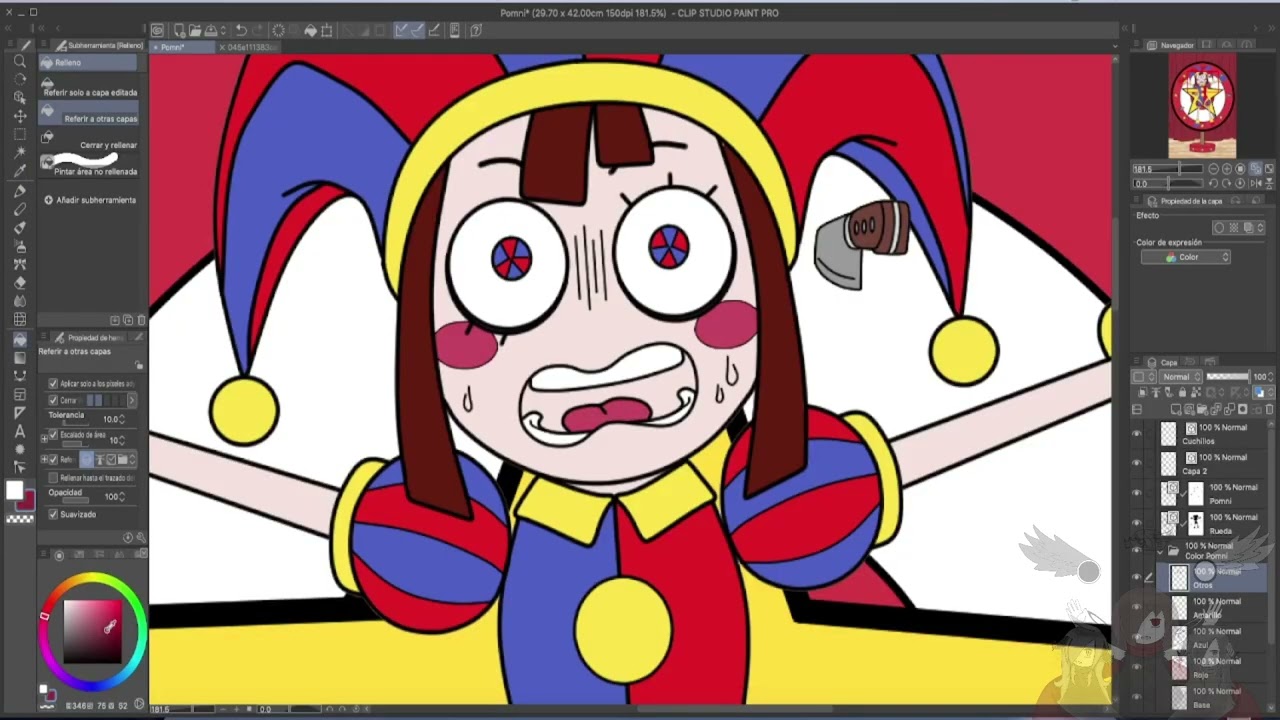This screenshot has width=1280, height=720.
Task: Select the Rotate view tool
Action: point(19,80)
